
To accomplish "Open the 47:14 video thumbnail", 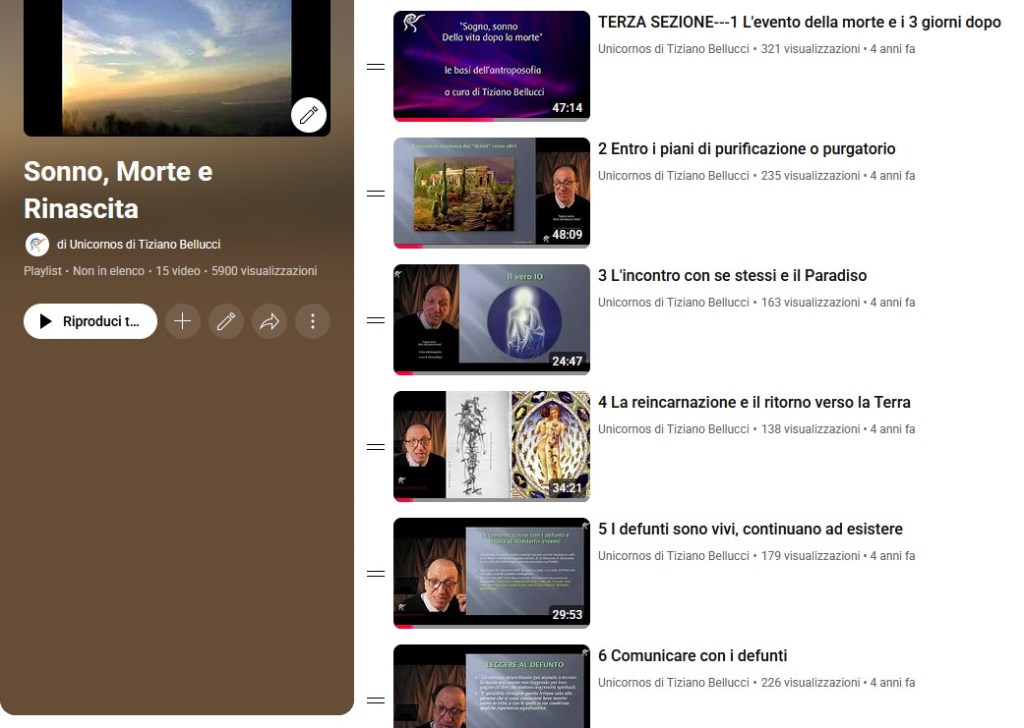I will [491, 66].
